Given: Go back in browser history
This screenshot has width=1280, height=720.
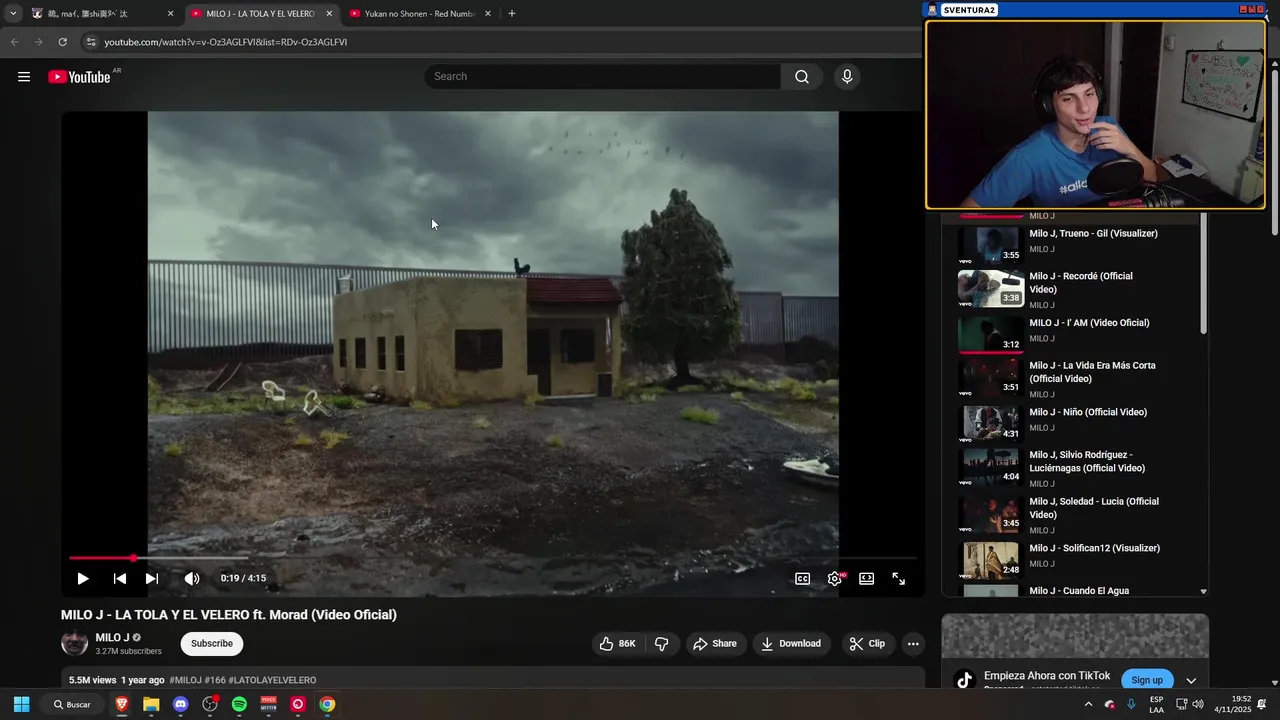Looking at the screenshot, I should pyautogui.click(x=15, y=42).
